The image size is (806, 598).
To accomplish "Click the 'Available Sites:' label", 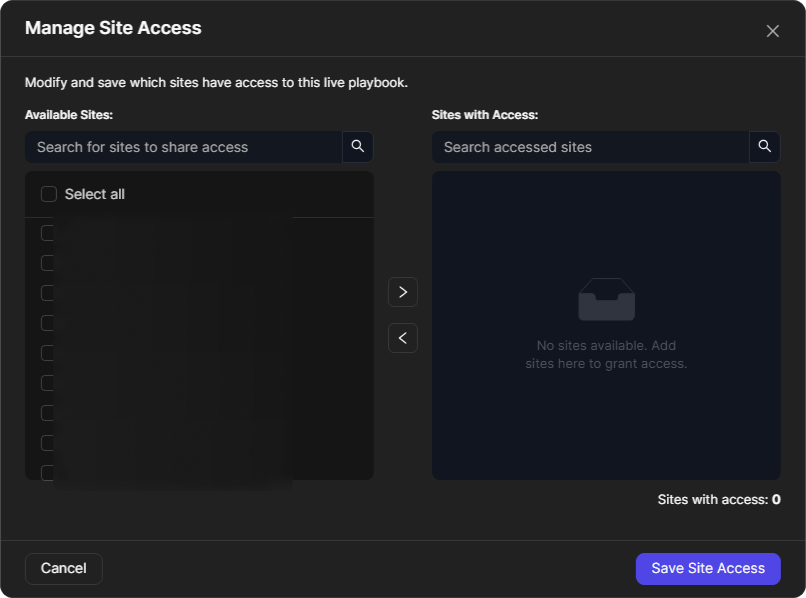I will [x=69, y=115].
